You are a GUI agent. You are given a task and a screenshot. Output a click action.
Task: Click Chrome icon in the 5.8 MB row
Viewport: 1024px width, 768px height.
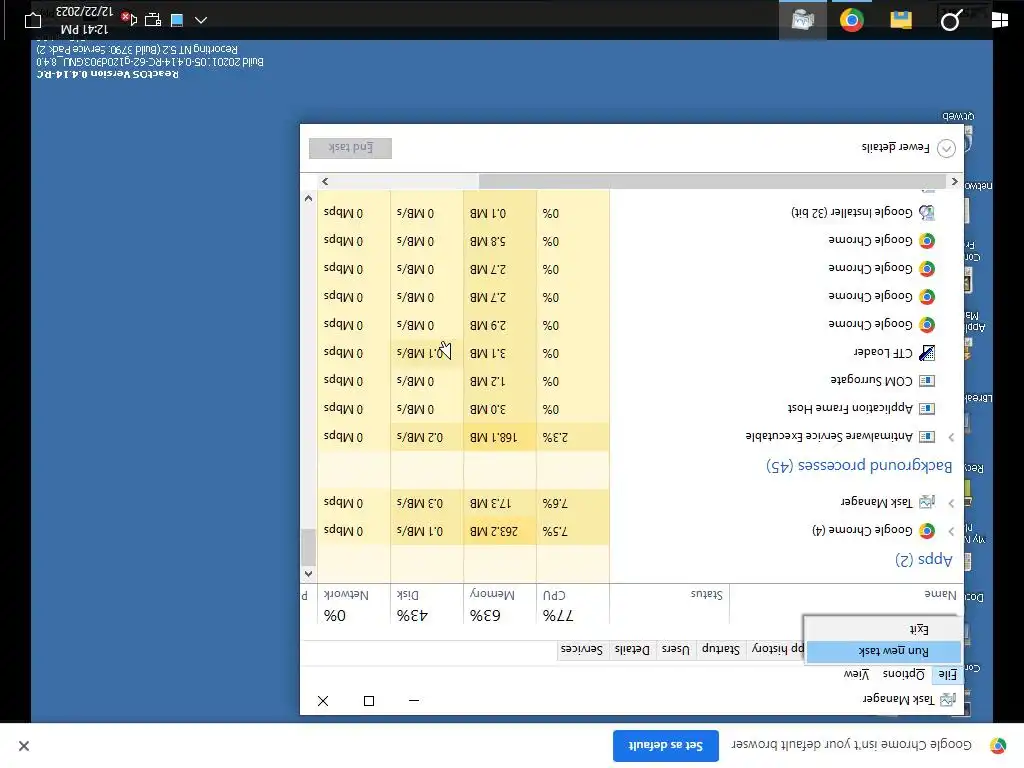(927, 241)
